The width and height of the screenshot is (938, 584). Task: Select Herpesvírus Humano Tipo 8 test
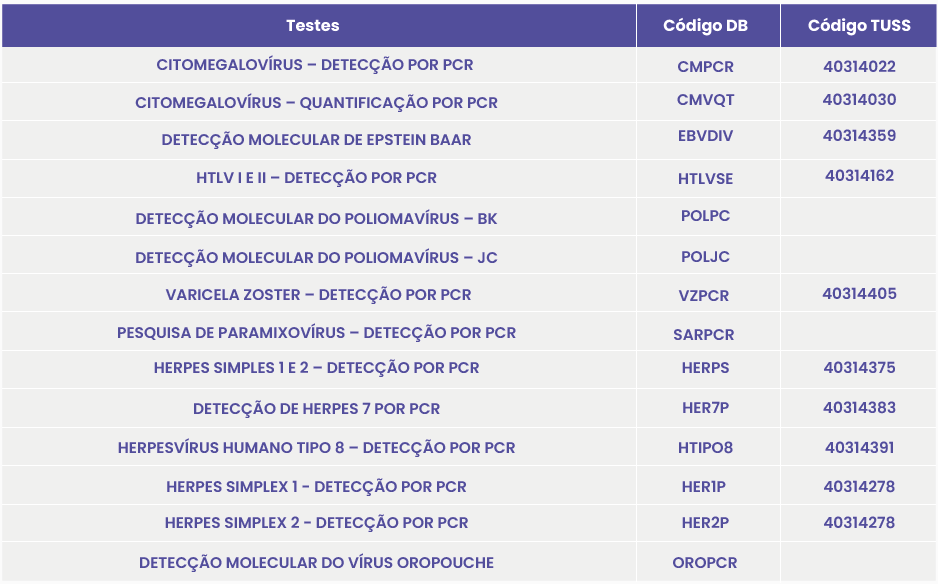click(316, 448)
